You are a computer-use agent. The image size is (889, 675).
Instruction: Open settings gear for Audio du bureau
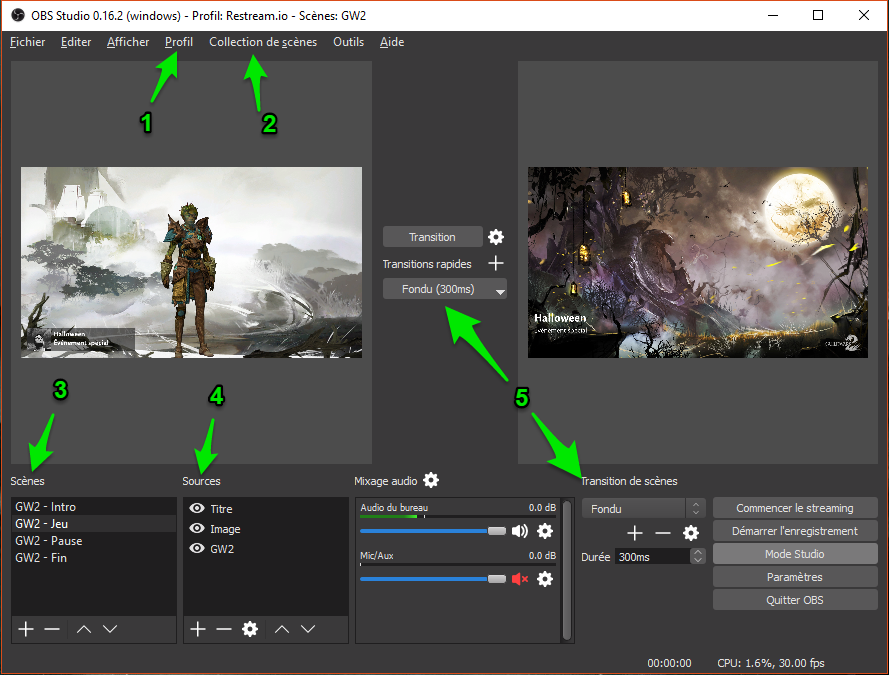click(x=545, y=531)
